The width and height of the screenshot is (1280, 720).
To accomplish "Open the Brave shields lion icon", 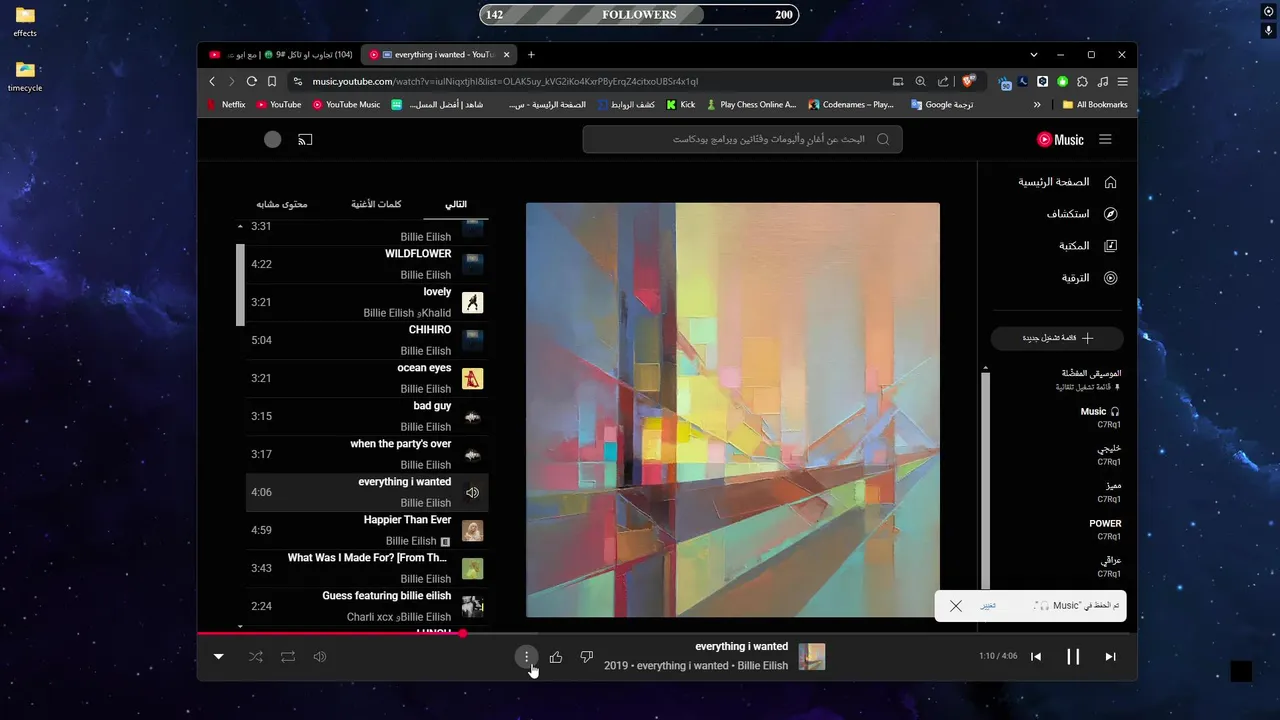I will 968,82.
